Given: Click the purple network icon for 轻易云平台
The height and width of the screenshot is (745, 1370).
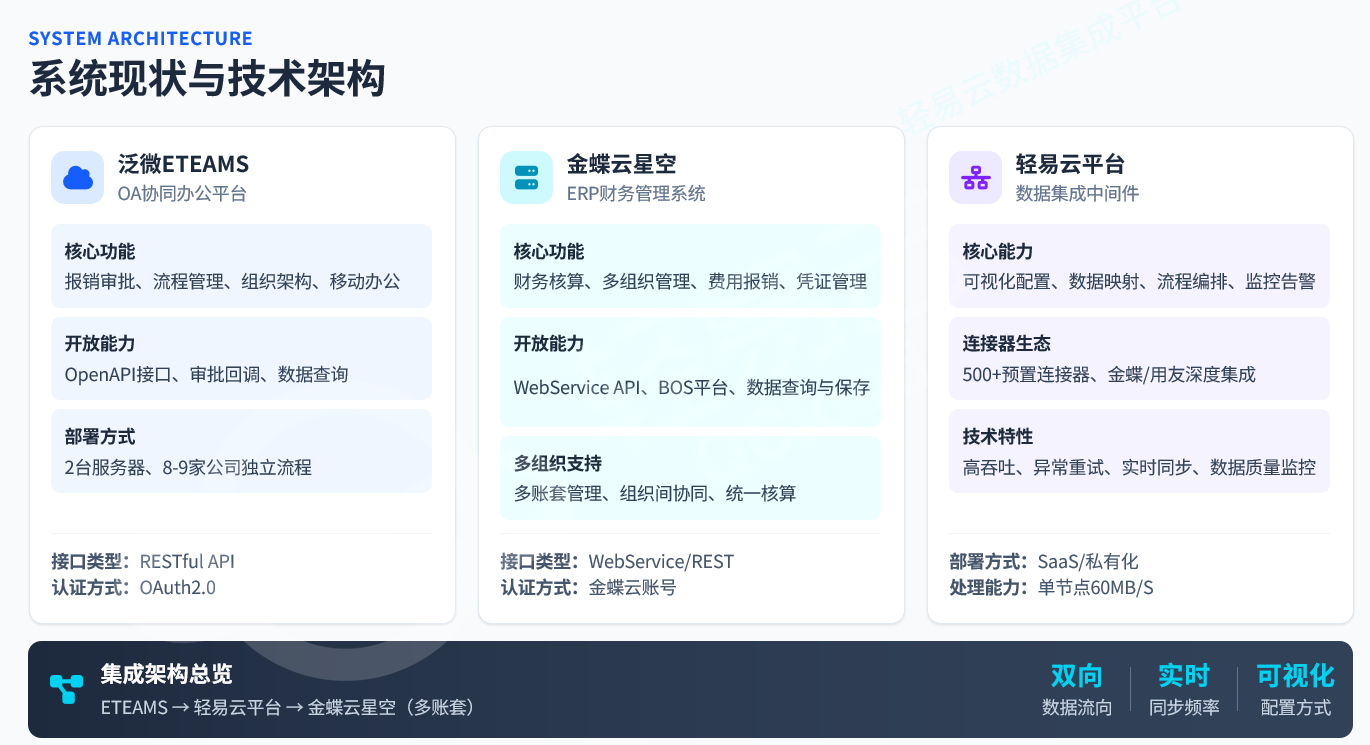Looking at the screenshot, I should (975, 178).
